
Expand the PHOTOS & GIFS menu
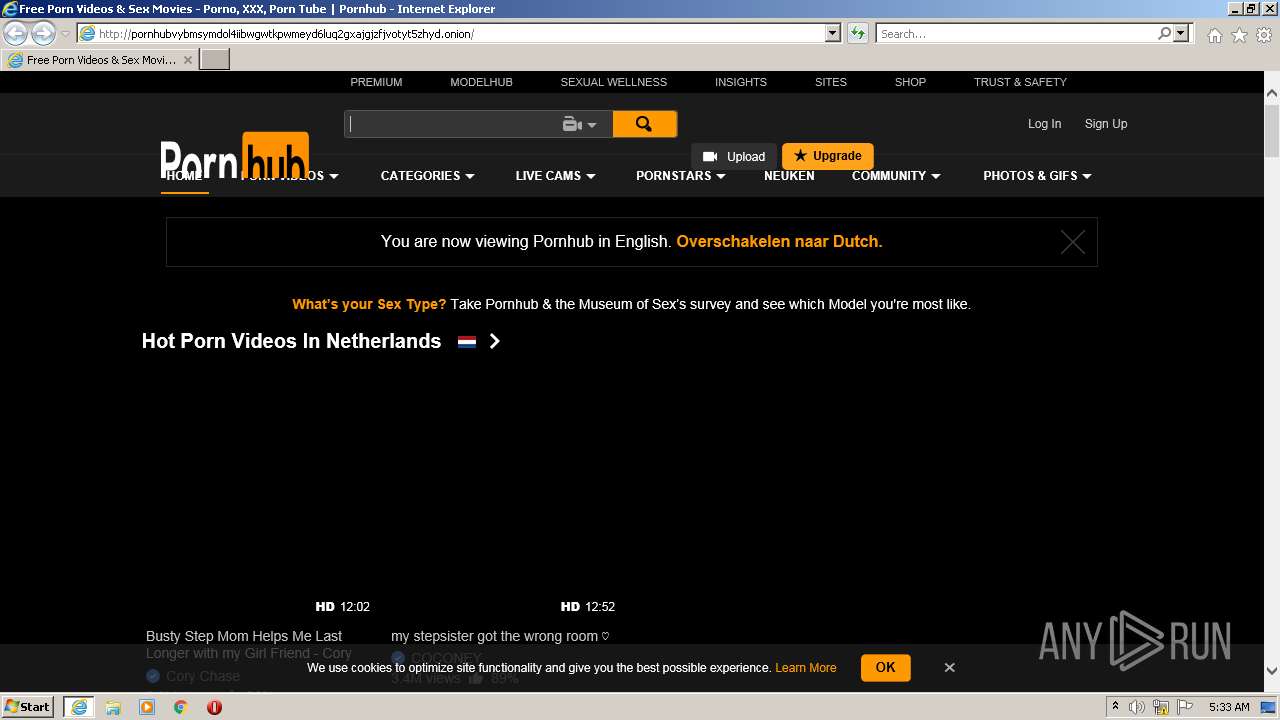[1037, 176]
